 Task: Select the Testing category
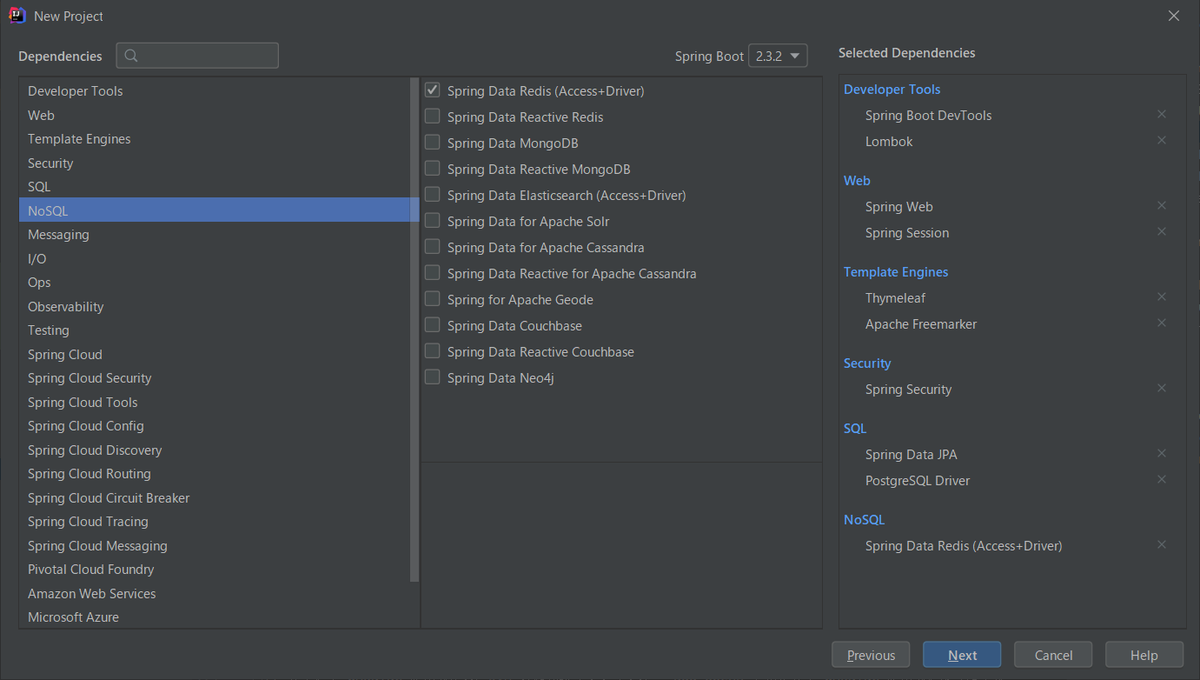[x=214, y=330]
